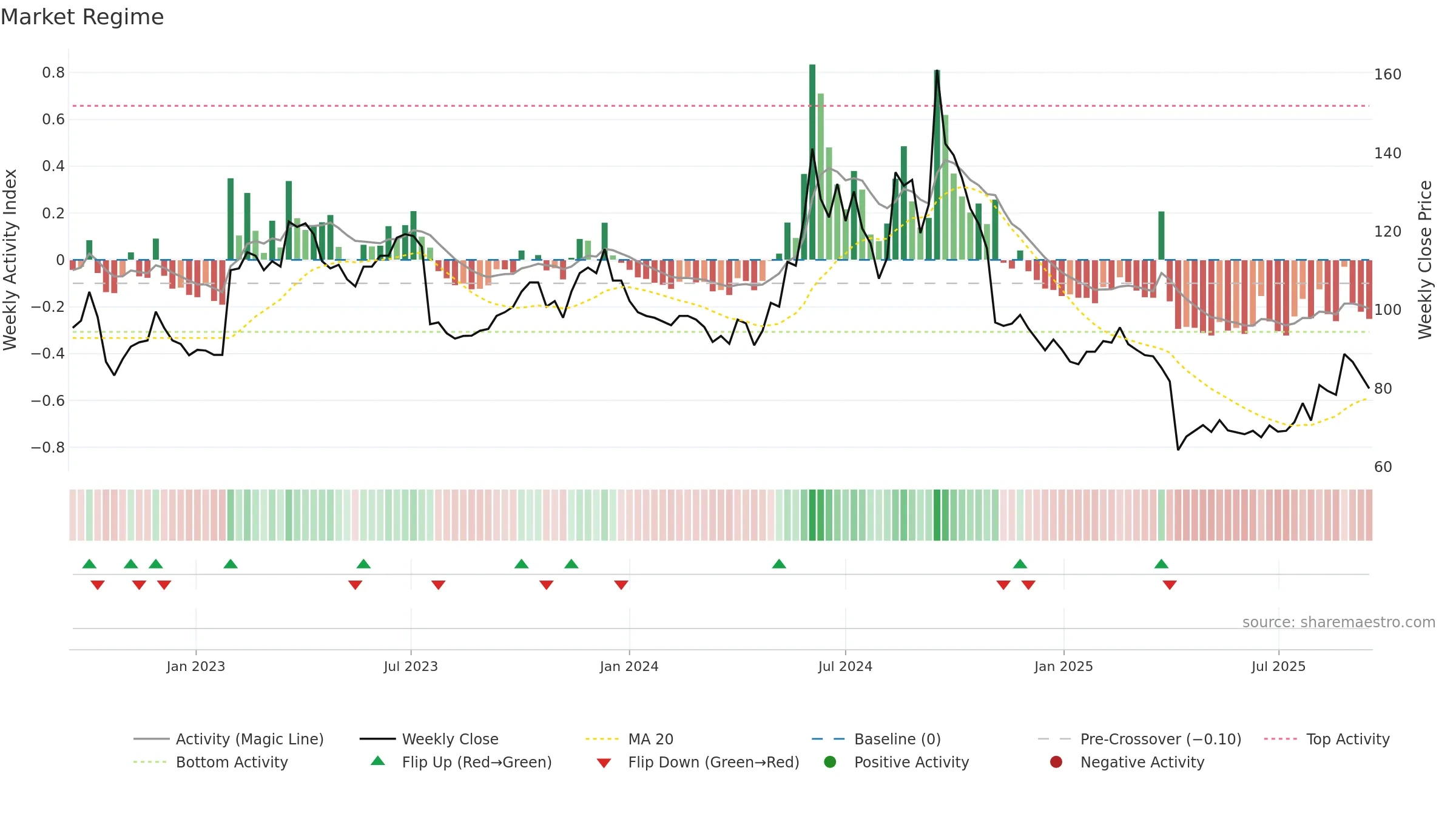Toggle the MA 20 legend entry
The image size is (1456, 819).
[629, 739]
